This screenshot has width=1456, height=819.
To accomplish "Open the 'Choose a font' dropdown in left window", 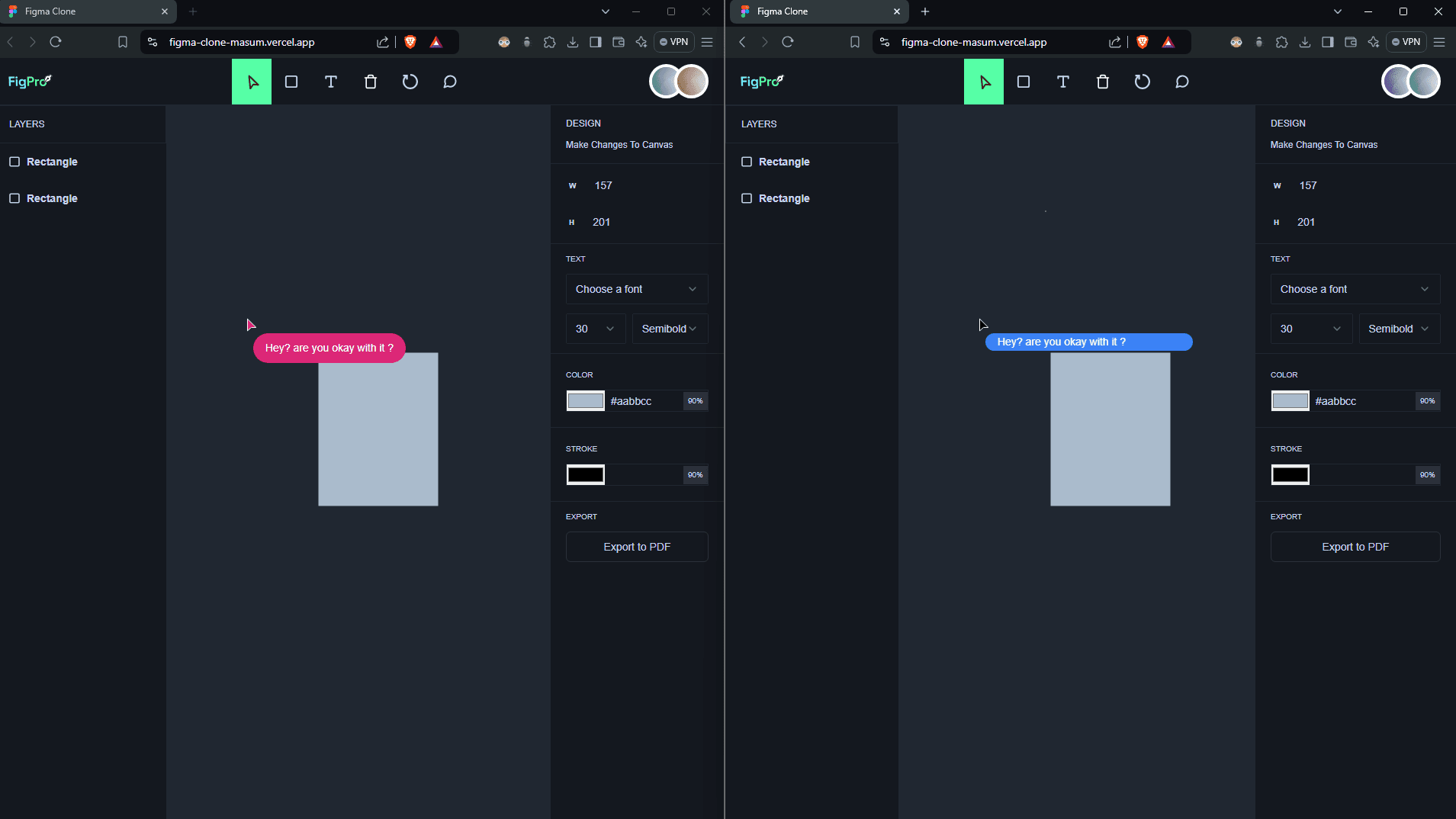I will click(636, 289).
